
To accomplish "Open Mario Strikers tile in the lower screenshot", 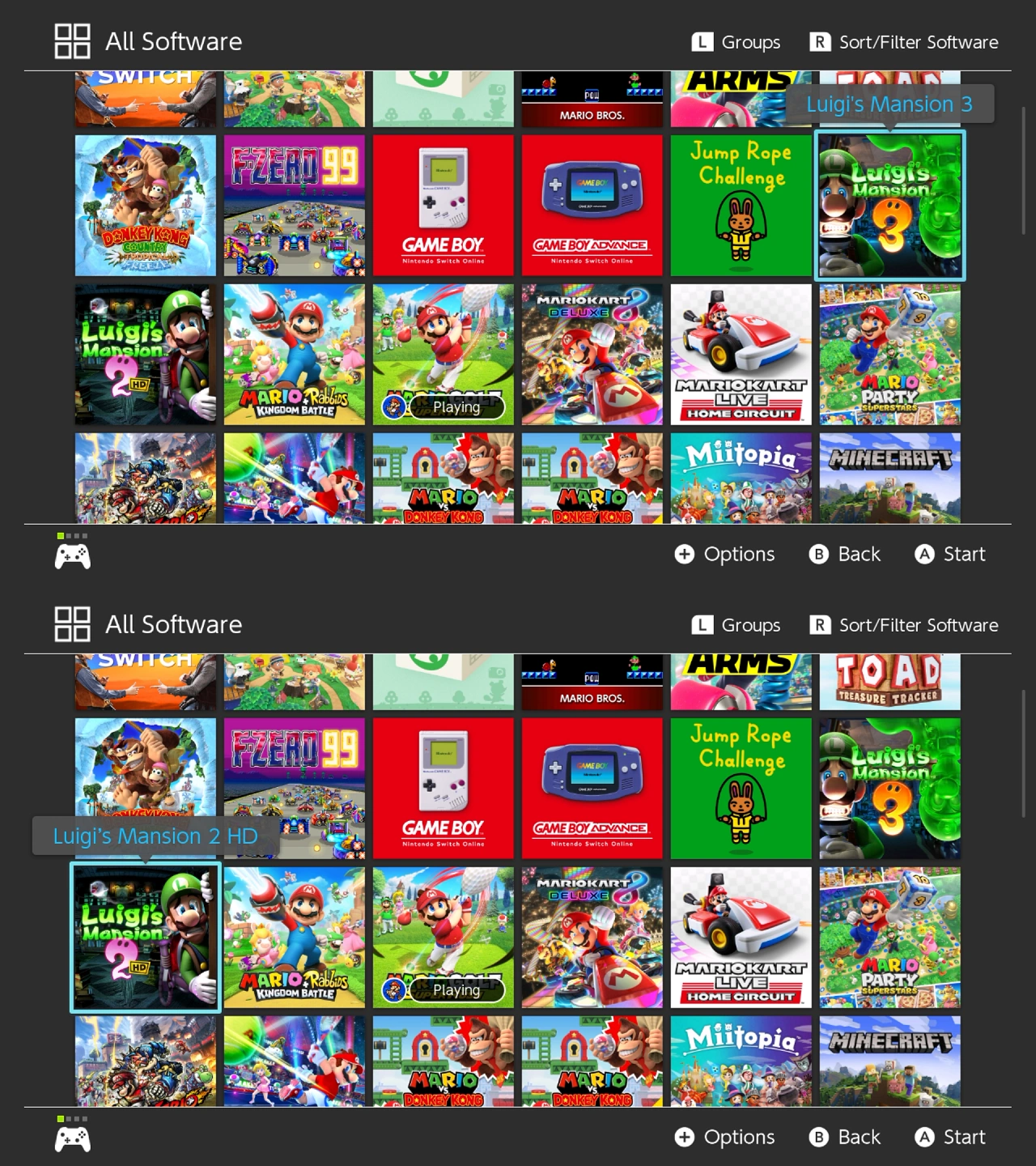I will click(x=146, y=1061).
